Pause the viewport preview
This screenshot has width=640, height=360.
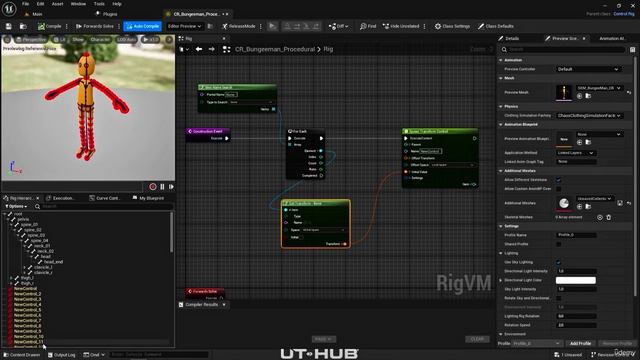[x=162, y=187]
